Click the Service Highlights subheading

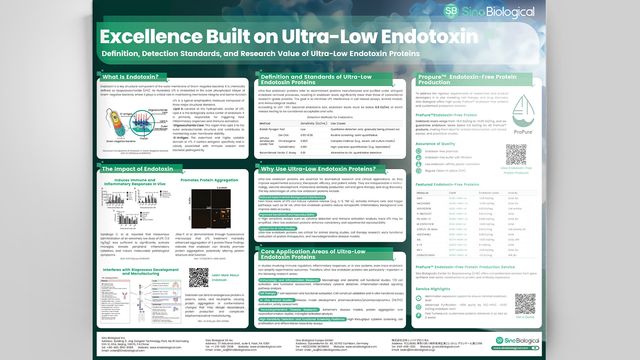(433, 289)
